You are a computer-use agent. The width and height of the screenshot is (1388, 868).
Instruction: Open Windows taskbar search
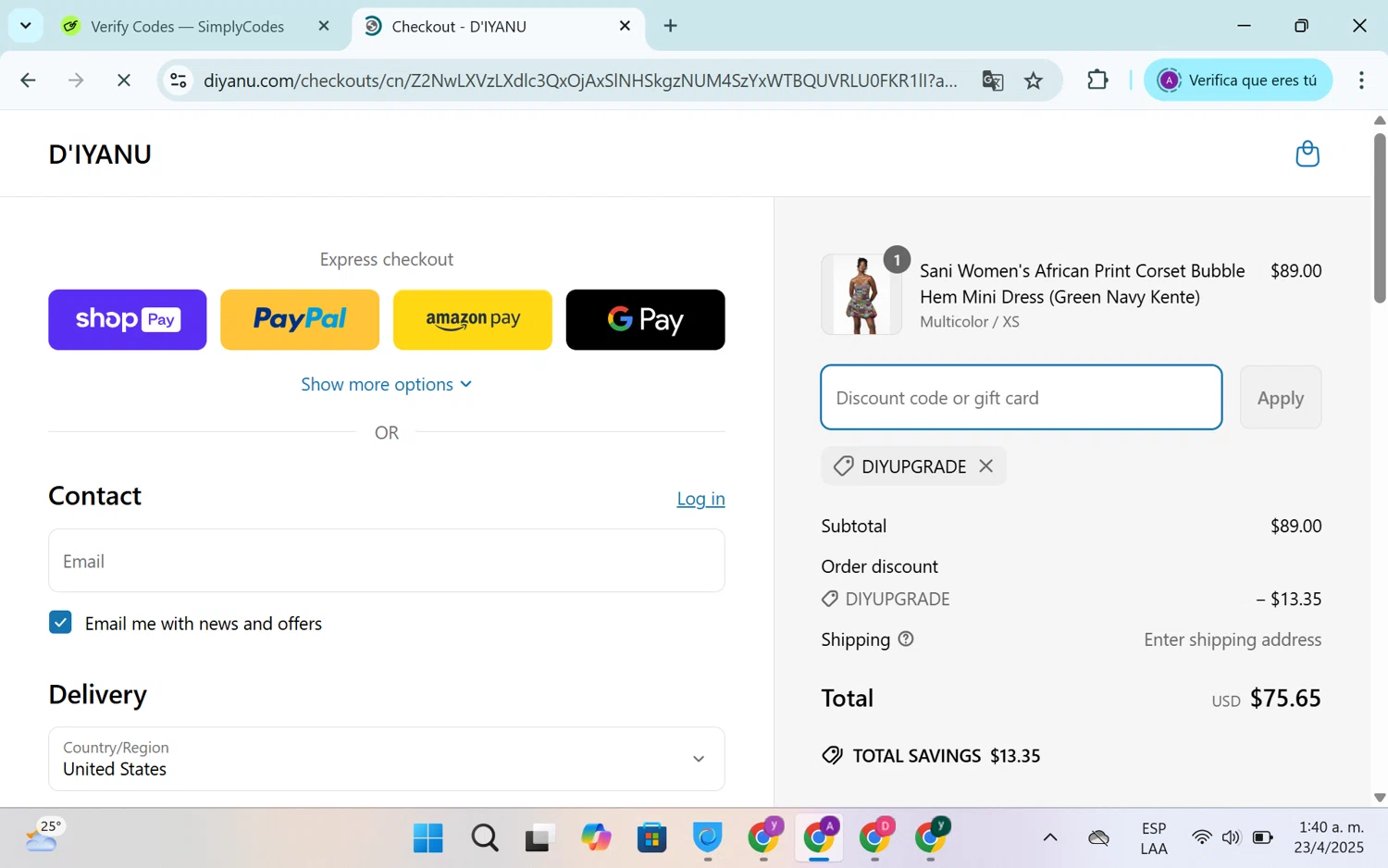tap(484, 837)
